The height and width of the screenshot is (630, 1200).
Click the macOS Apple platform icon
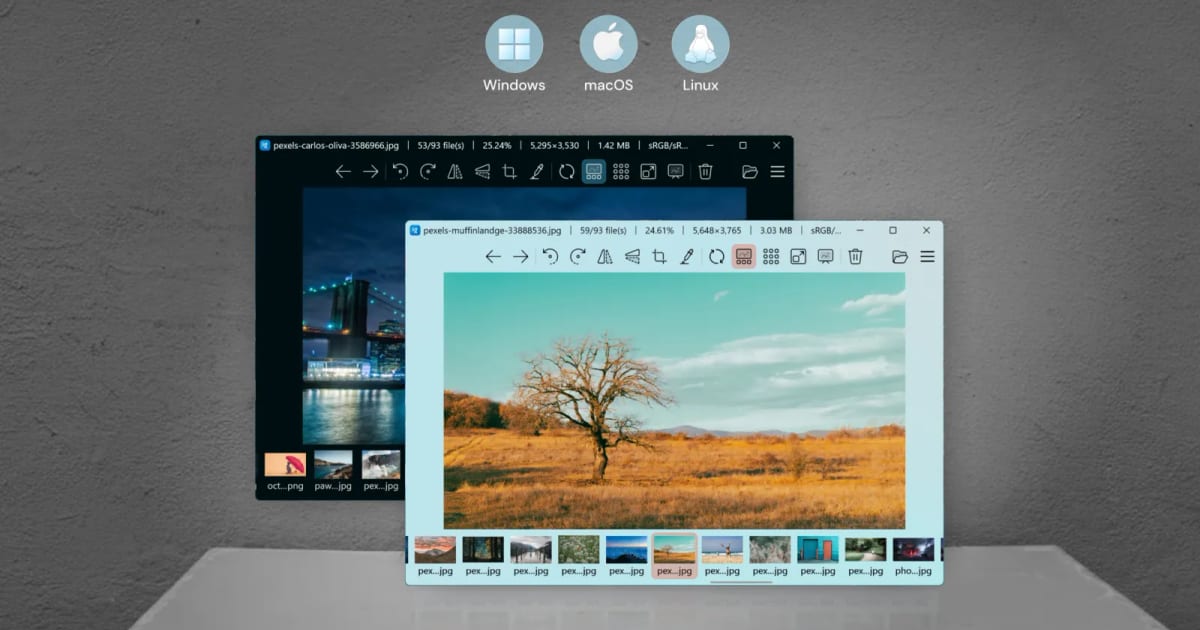[608, 44]
